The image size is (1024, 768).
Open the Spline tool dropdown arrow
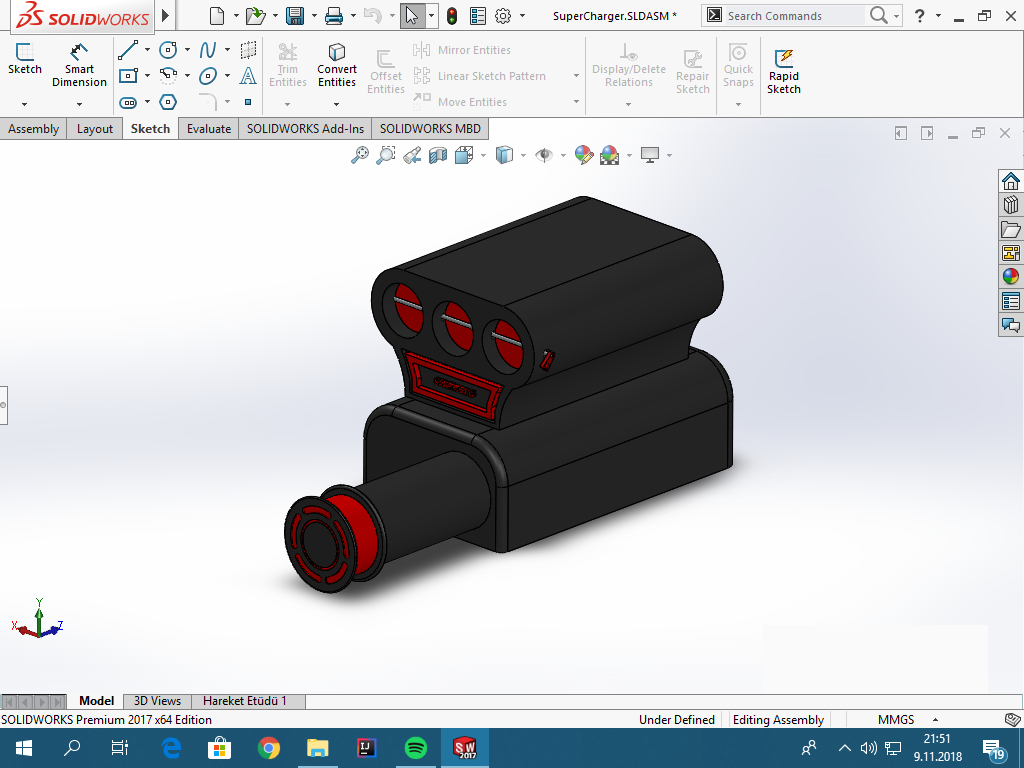click(227, 50)
